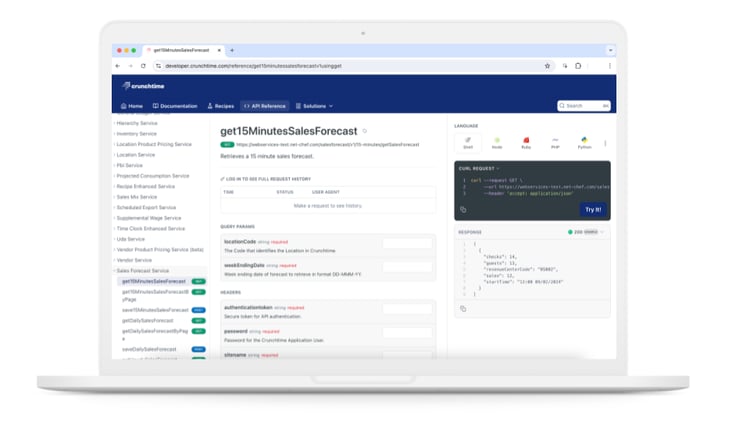Click the Try It! button
Image resolution: width=750 pixels, height=421 pixels.
(593, 210)
